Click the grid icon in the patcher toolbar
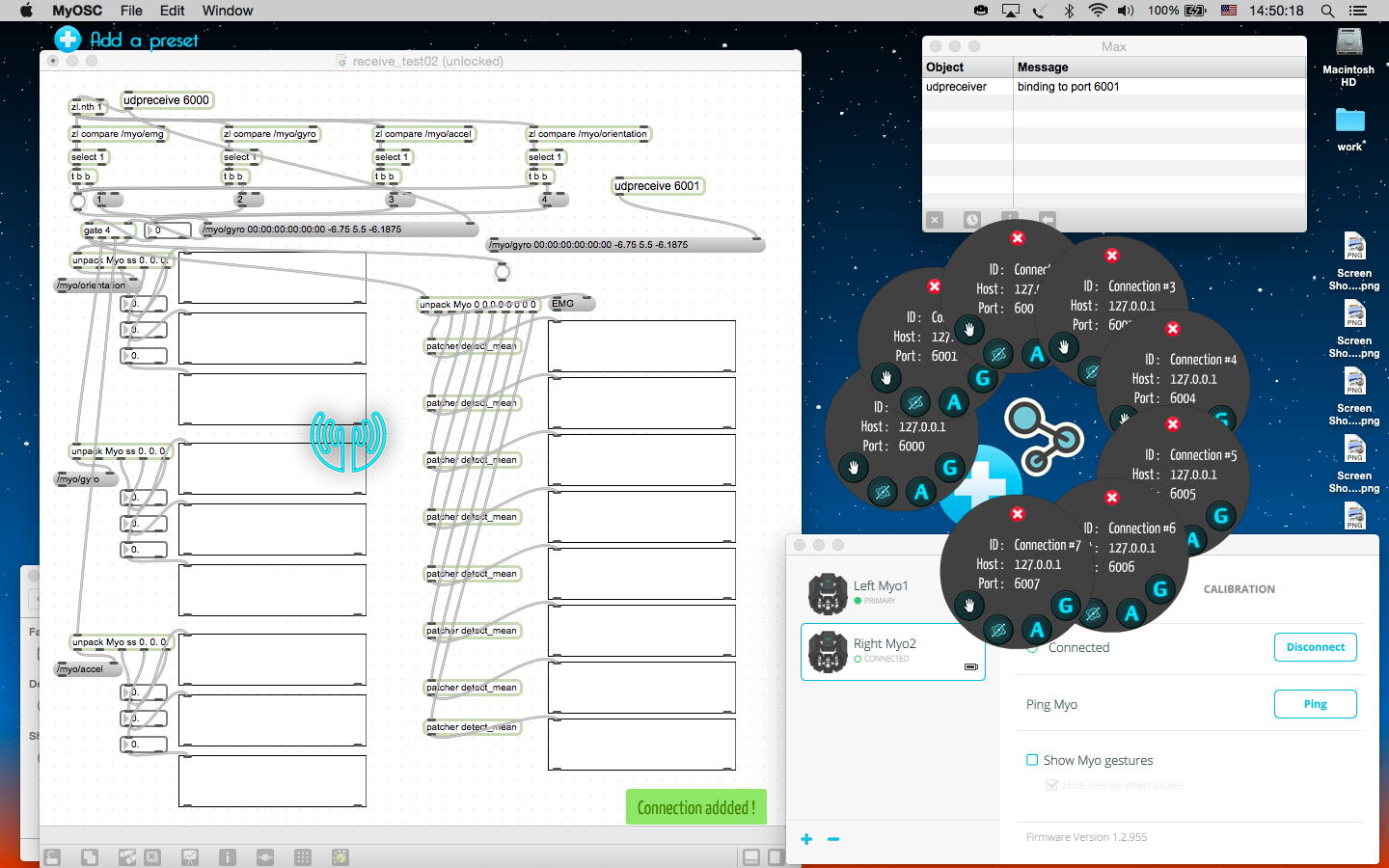 click(302, 856)
